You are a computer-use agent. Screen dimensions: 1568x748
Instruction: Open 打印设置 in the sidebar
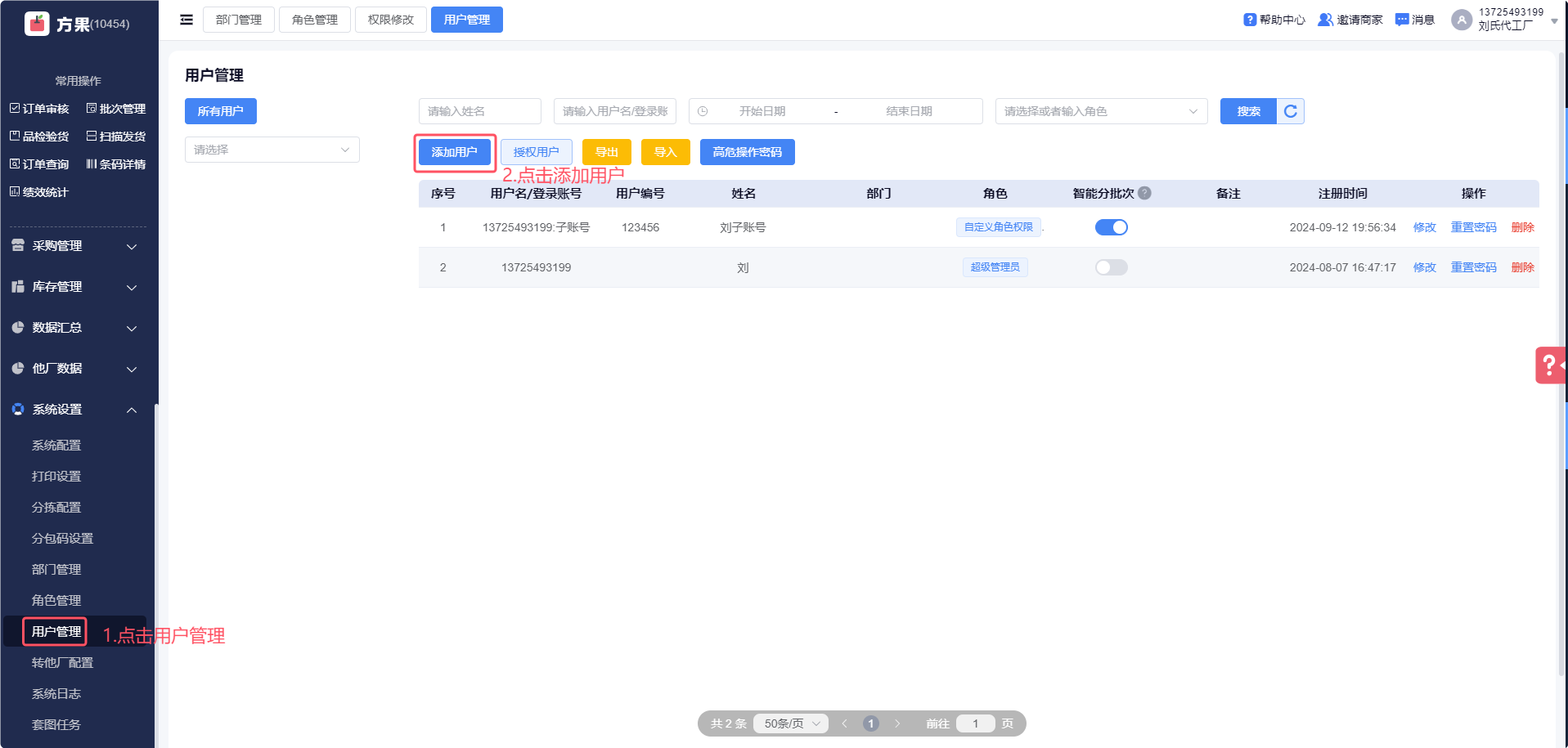[56, 477]
